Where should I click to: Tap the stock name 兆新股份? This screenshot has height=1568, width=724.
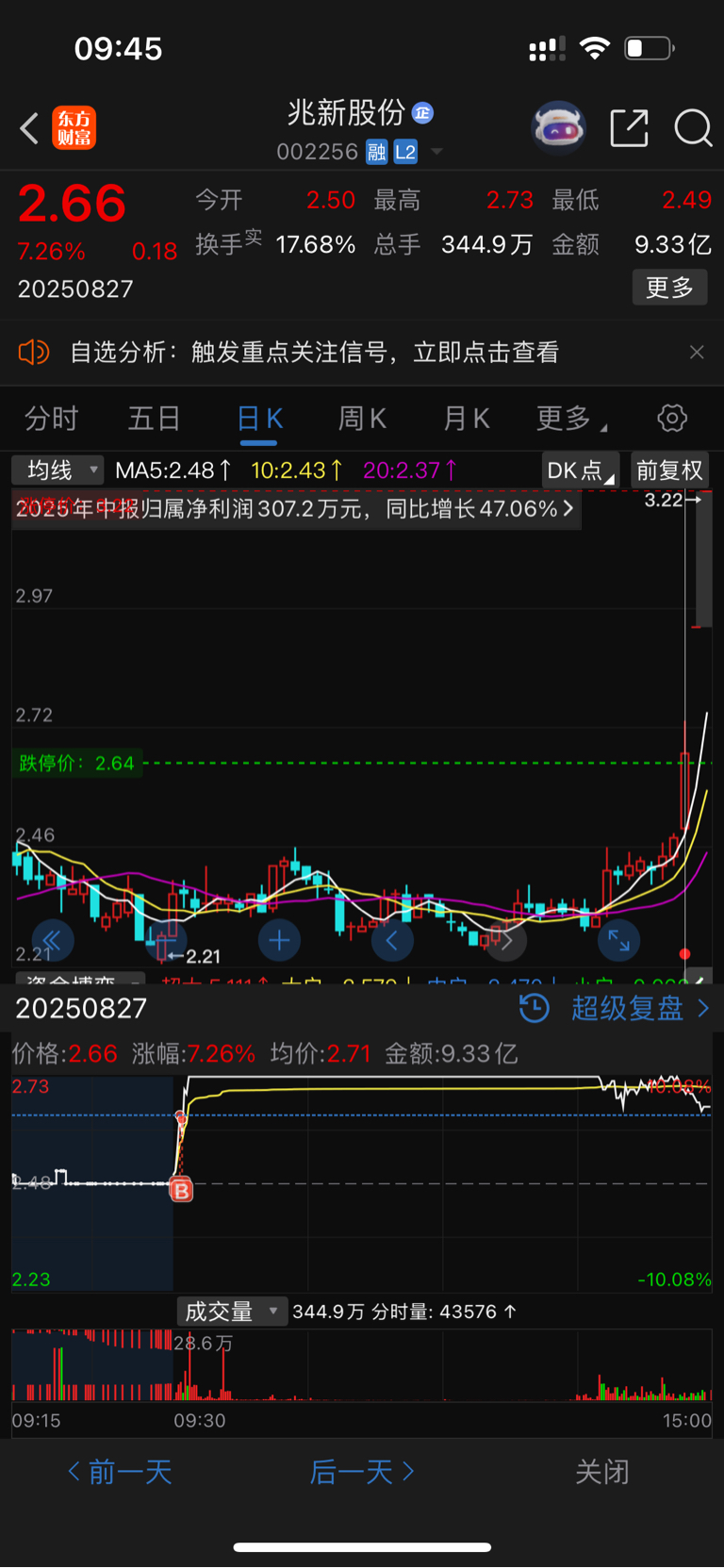click(346, 113)
